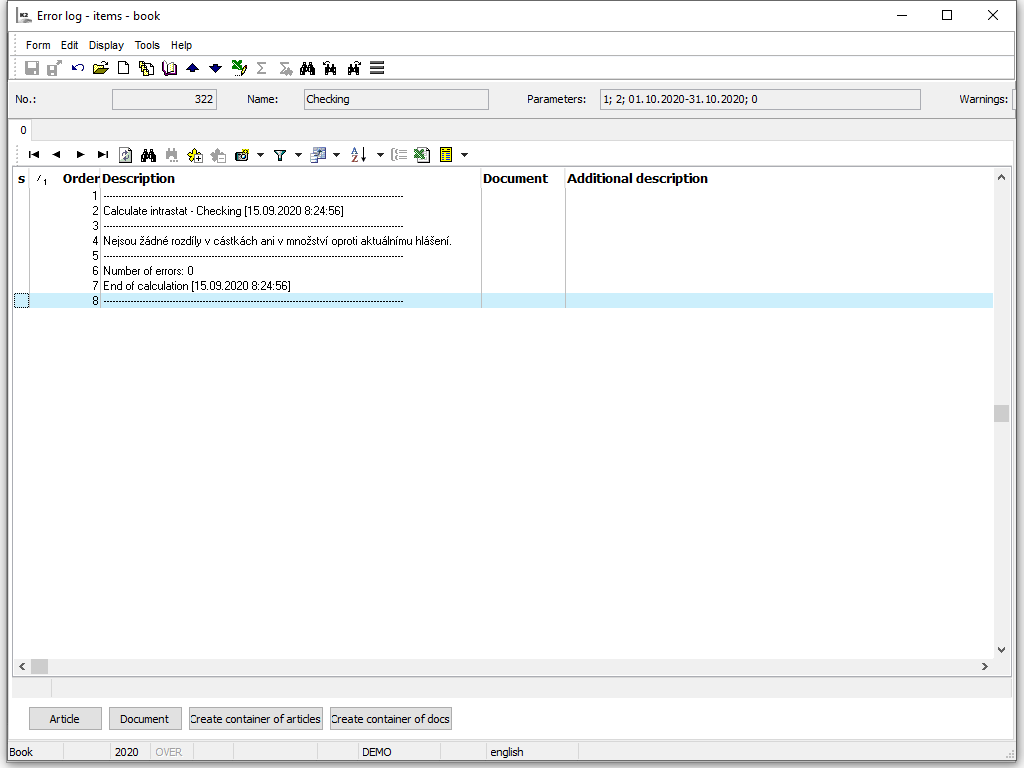Click the blue up arrow icon
The image size is (1024, 768).
pyautogui.click(x=193, y=68)
